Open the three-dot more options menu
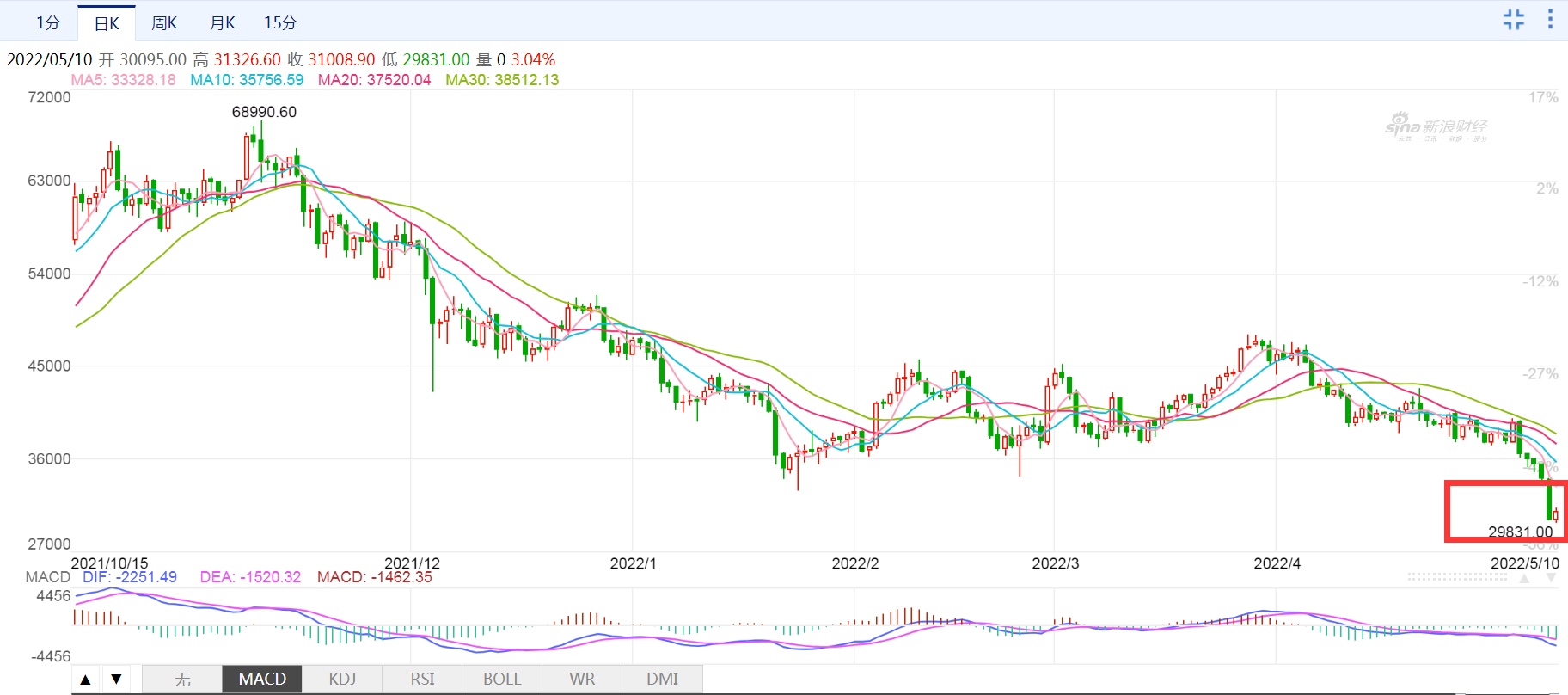The width and height of the screenshot is (1568, 695). click(1550, 20)
